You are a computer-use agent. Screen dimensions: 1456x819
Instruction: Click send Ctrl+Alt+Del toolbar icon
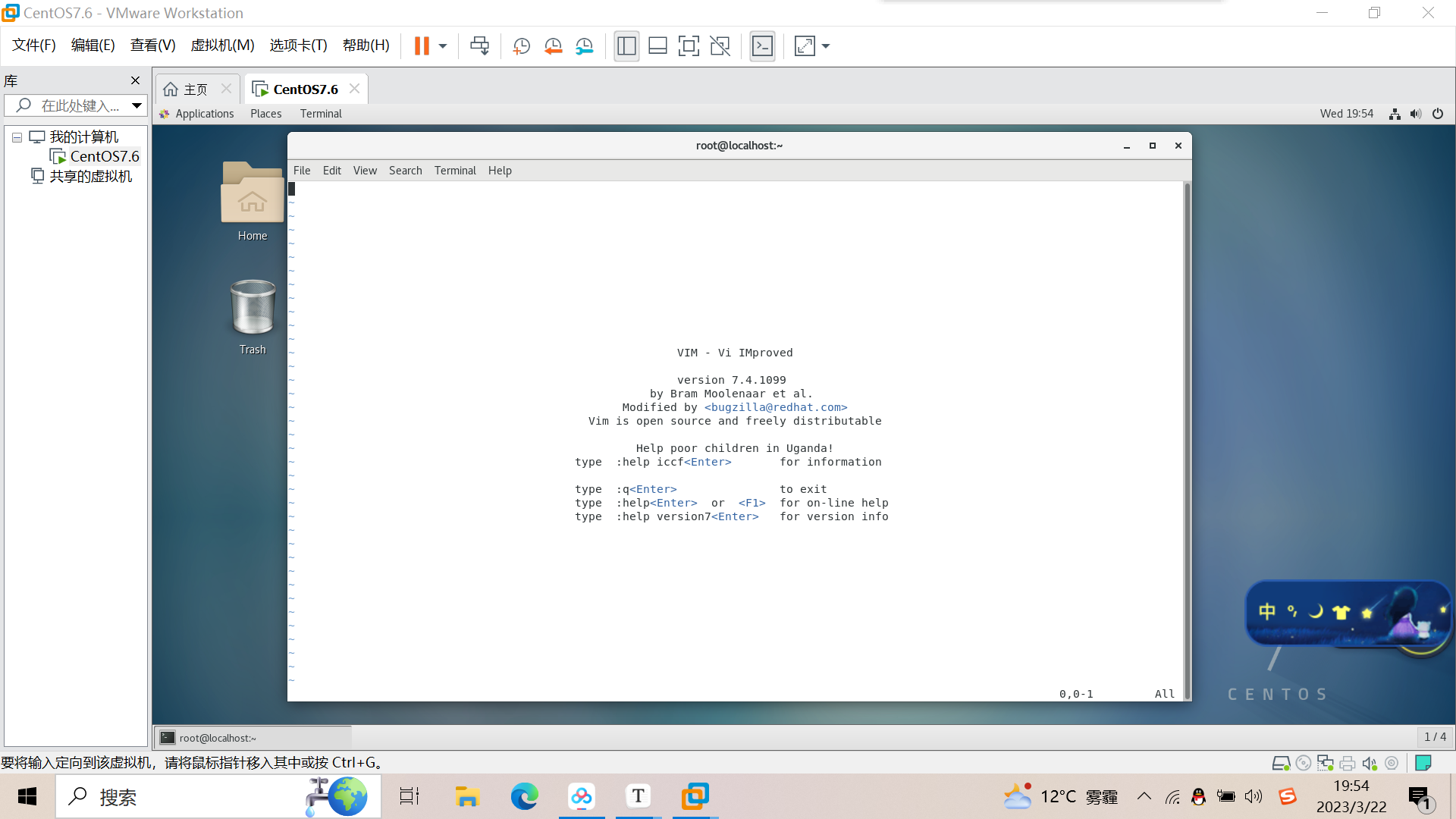click(x=479, y=46)
